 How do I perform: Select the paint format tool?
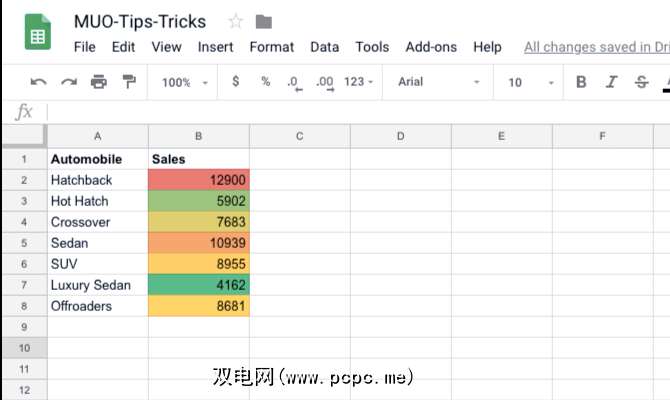128,82
